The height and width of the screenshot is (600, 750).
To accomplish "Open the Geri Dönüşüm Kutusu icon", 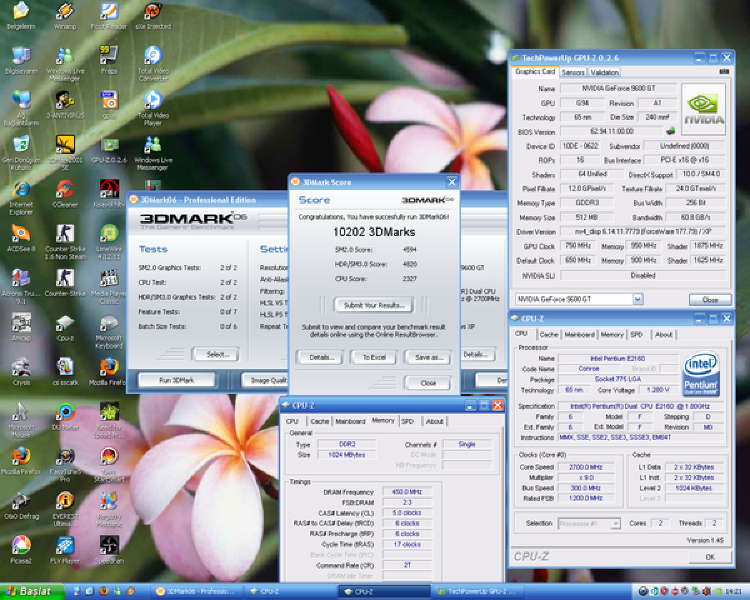I will pos(21,153).
